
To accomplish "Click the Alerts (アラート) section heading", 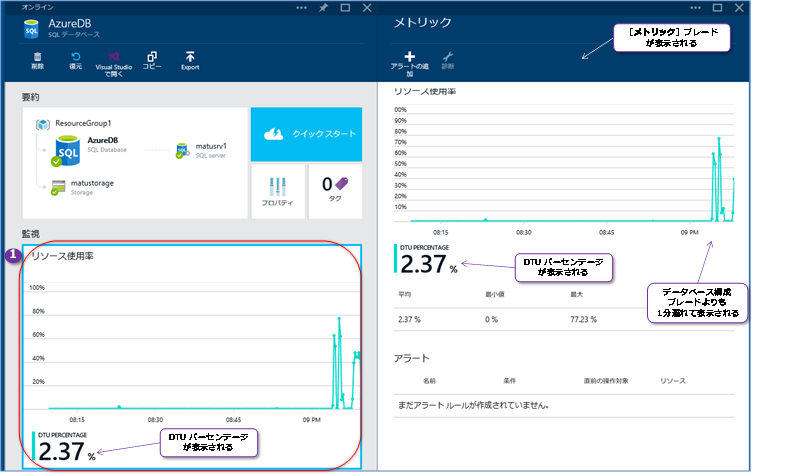I will (412, 358).
